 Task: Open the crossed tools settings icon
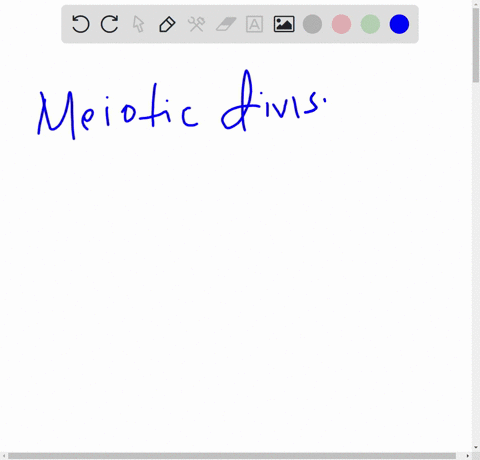tap(196, 24)
